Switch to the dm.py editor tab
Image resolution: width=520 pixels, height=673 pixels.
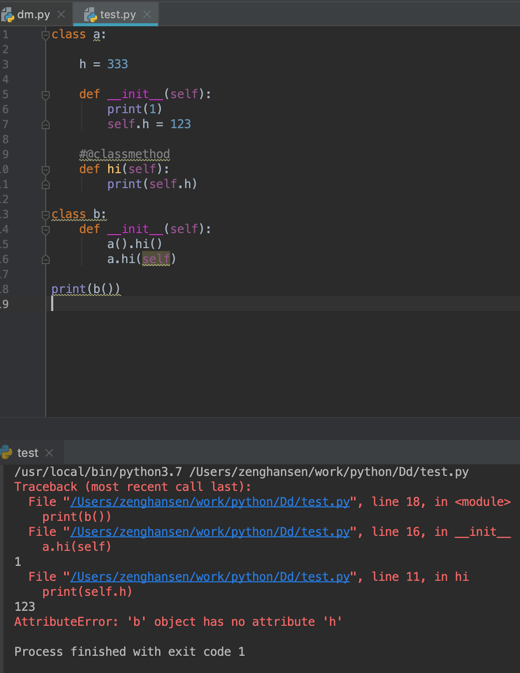click(x=33, y=14)
